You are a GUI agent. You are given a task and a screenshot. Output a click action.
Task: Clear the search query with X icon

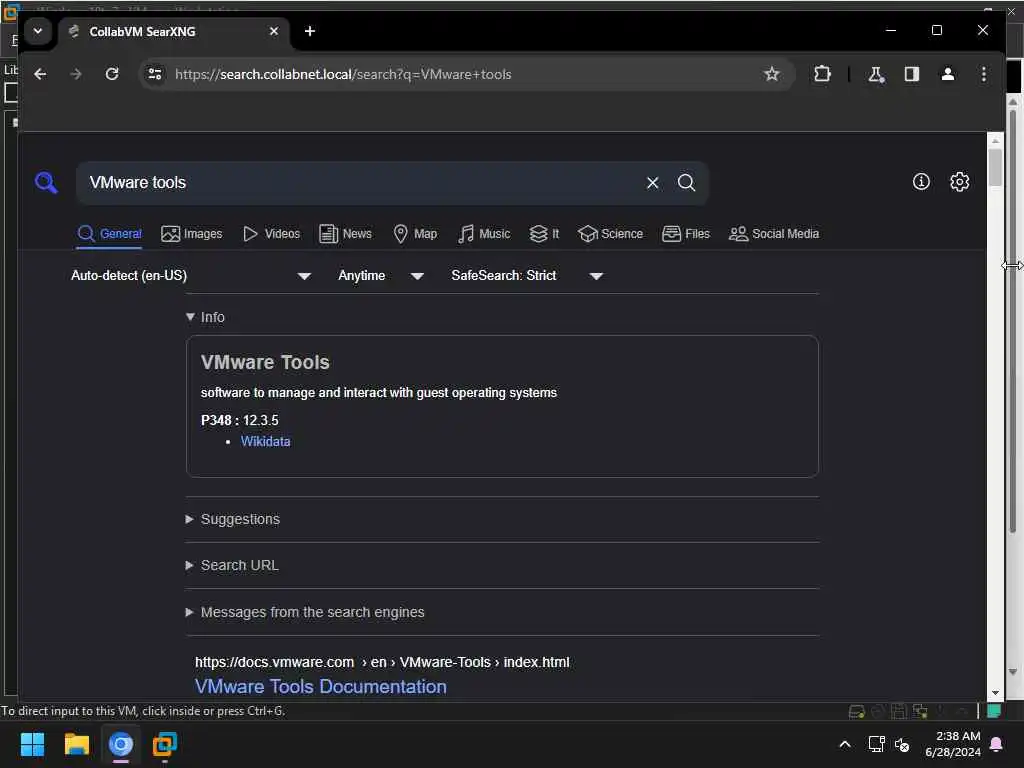coord(652,183)
